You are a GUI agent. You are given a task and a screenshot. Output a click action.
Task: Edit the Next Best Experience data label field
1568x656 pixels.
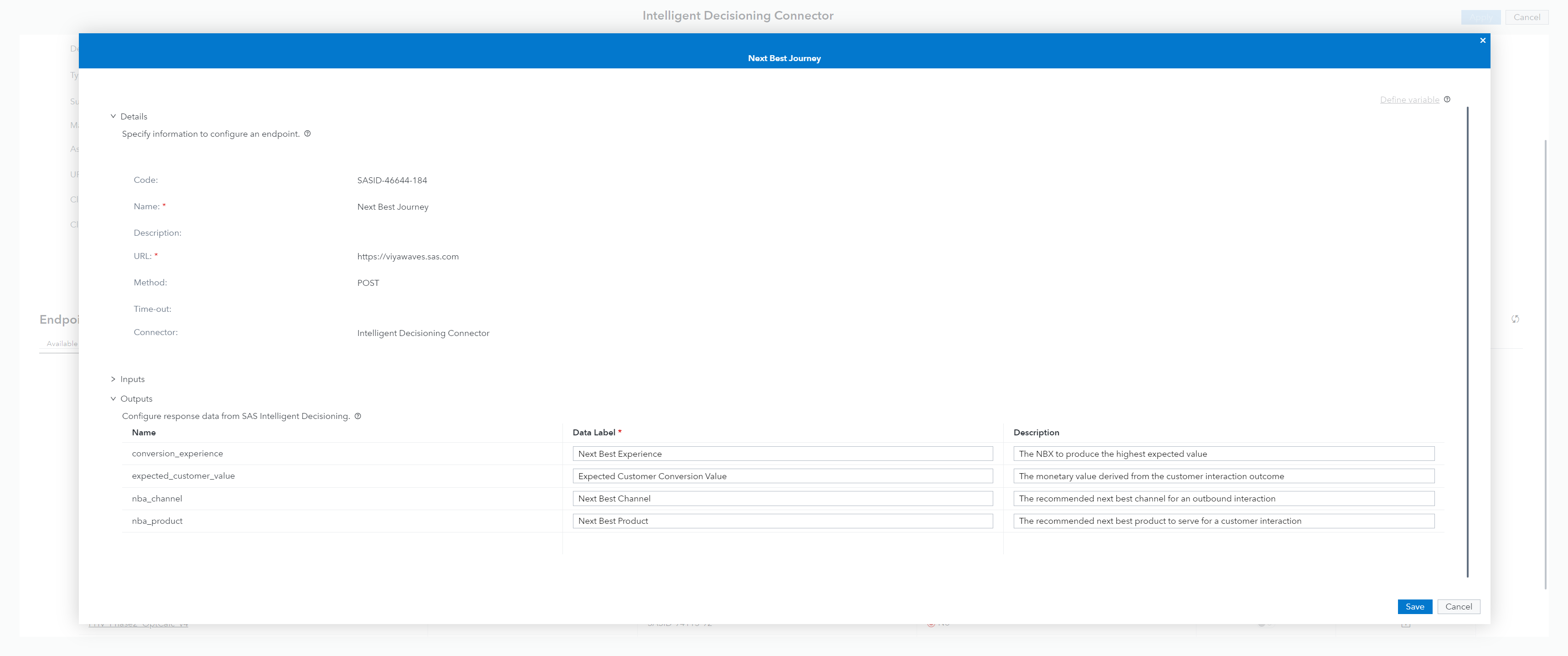pos(782,453)
